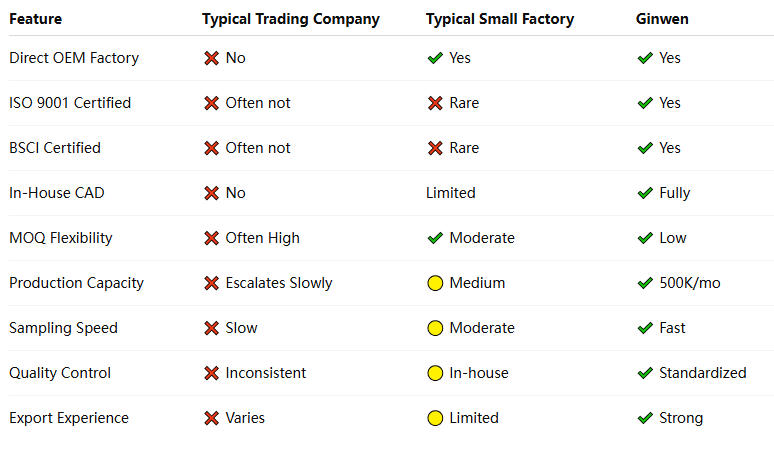774x450 pixels.
Task: Click red X icon beside Escalates Slowly
Action: (x=211, y=283)
